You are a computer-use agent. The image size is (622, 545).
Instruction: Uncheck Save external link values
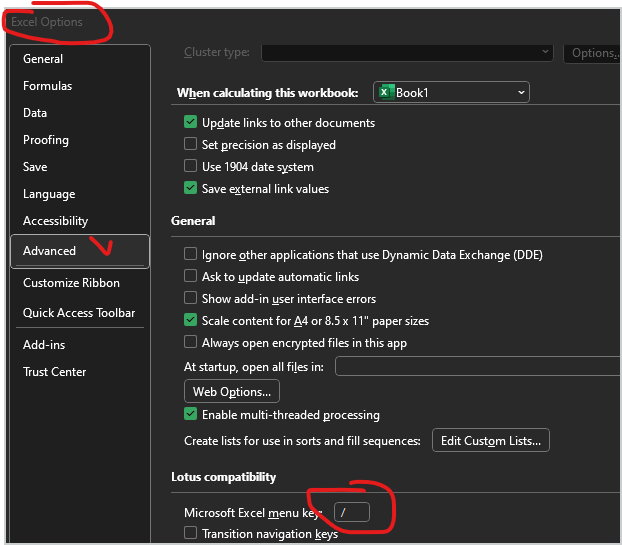pos(190,188)
